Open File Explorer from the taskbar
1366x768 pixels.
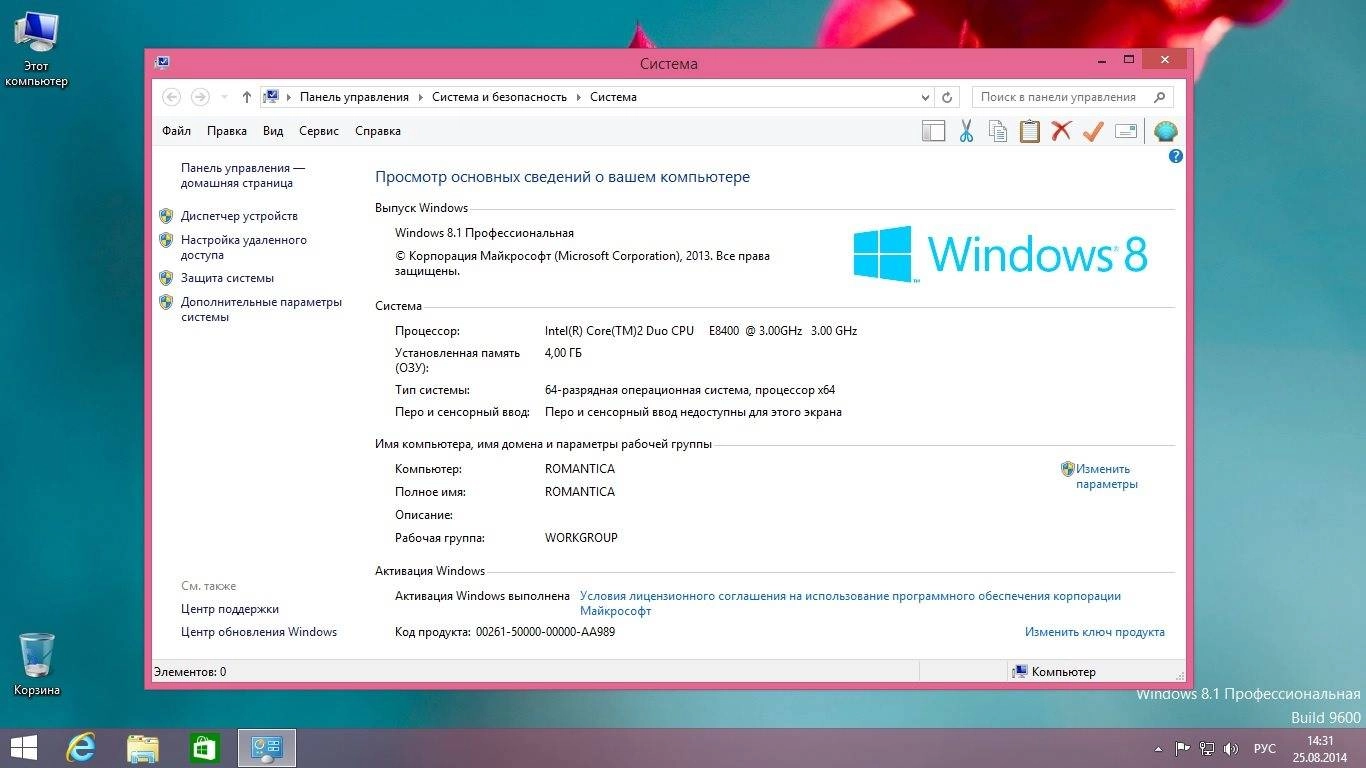pos(143,747)
